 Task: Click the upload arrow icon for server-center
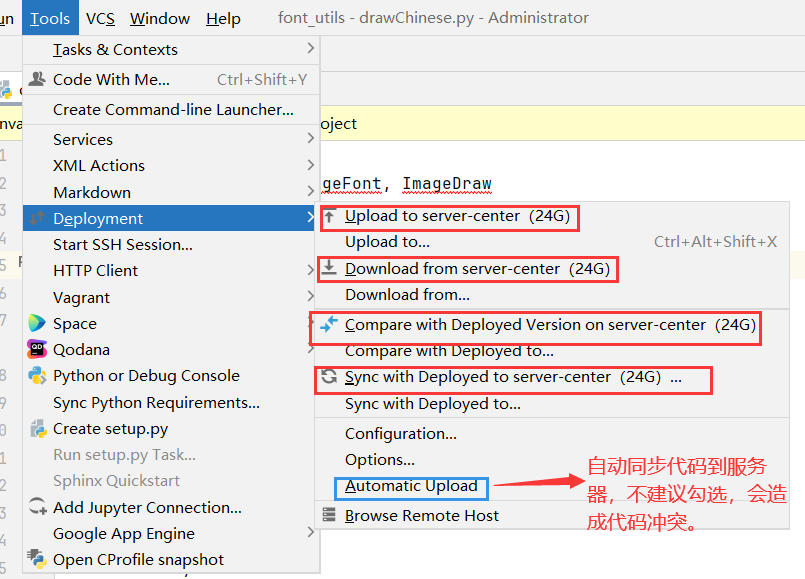(x=329, y=216)
